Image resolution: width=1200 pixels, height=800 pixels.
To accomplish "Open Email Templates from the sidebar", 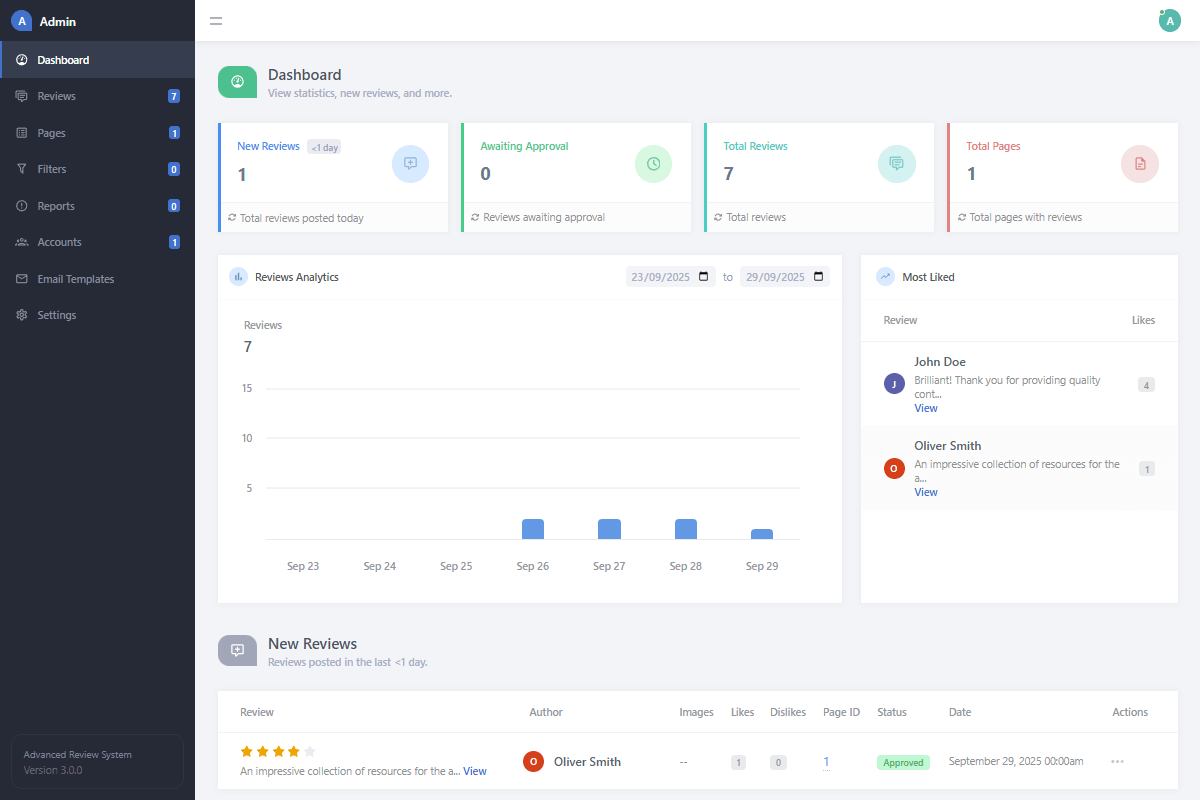I will click(x=75, y=278).
